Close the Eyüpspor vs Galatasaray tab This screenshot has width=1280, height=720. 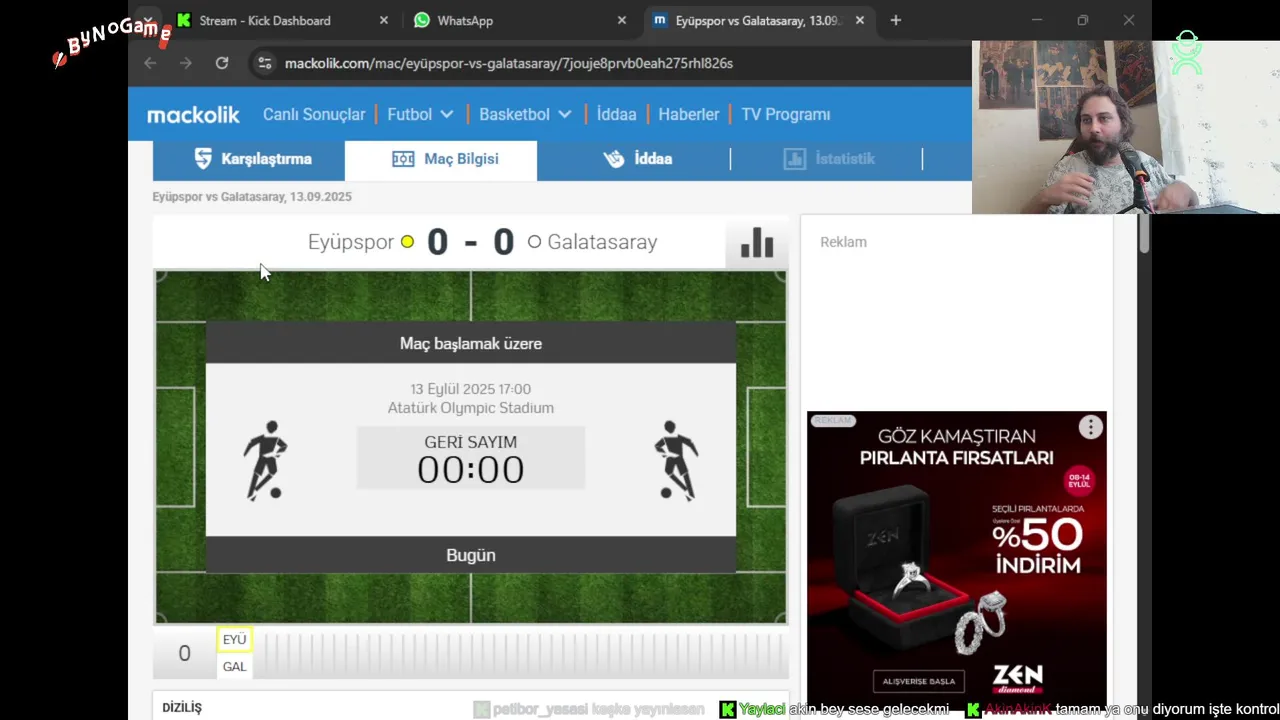coord(860,20)
